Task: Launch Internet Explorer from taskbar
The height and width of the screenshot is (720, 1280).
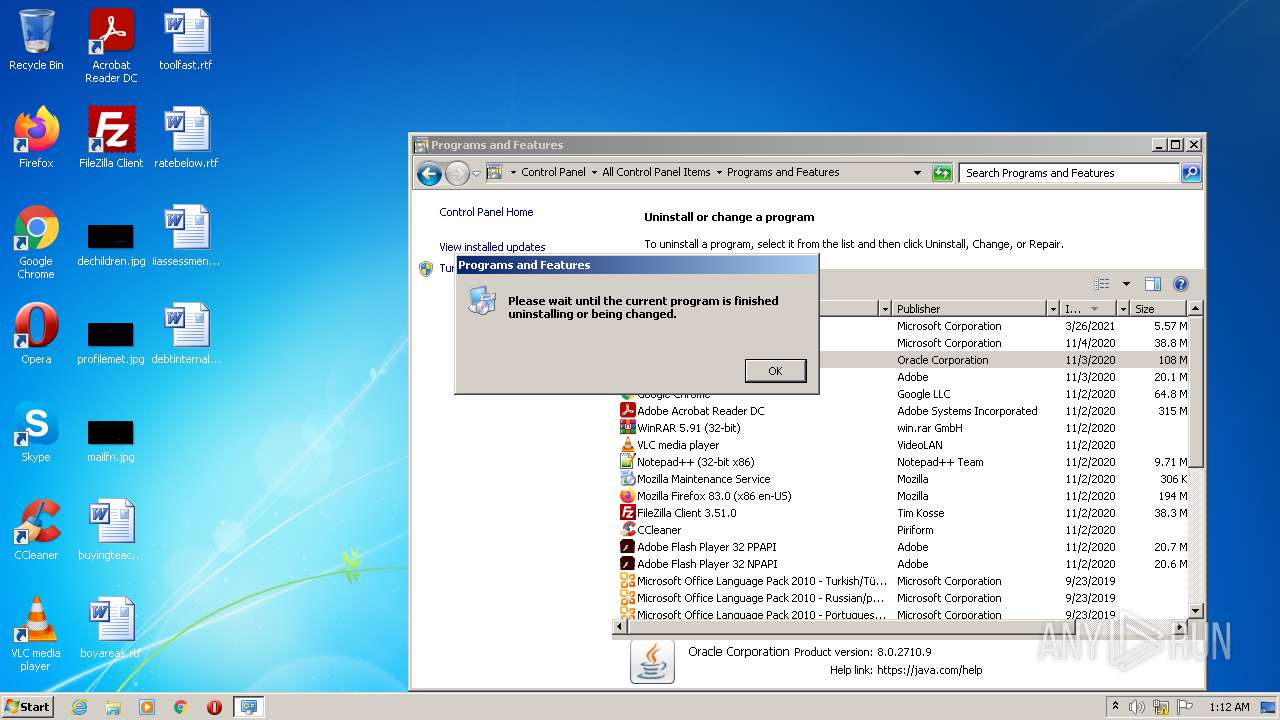Action: (79, 707)
